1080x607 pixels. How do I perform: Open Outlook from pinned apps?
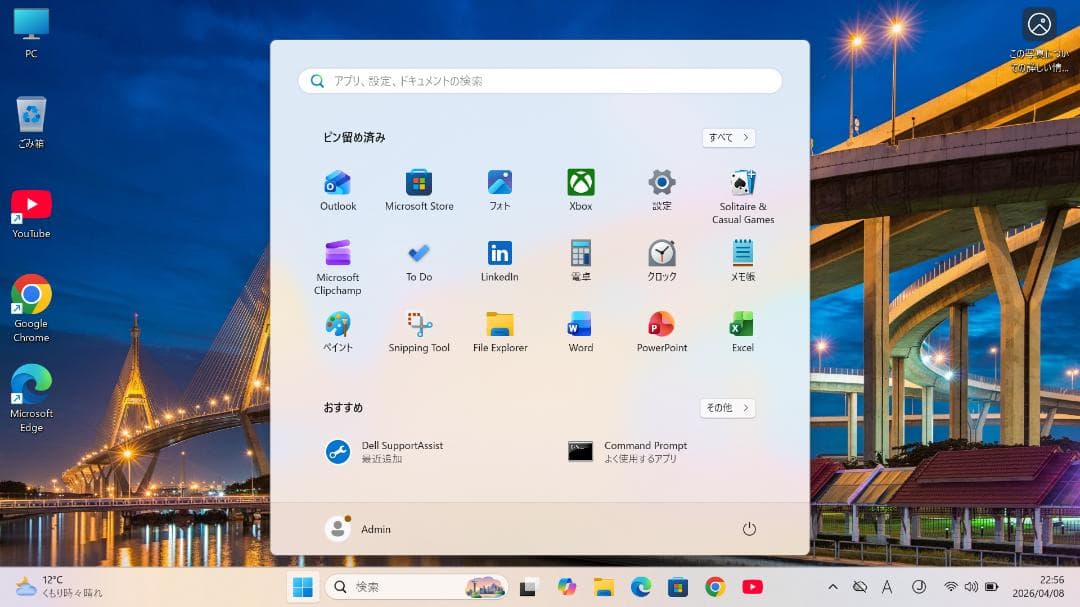pos(338,191)
